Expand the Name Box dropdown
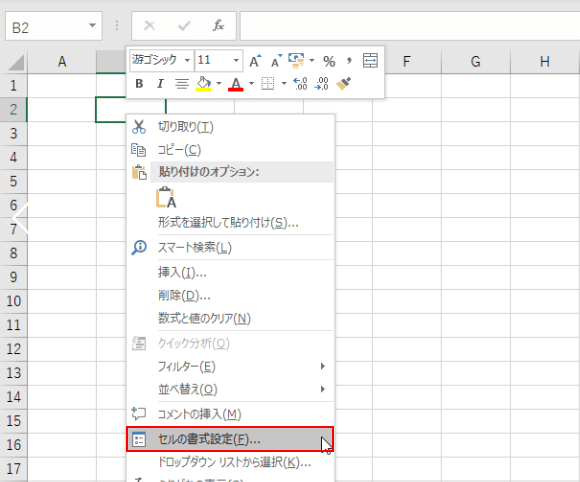Viewport: 580px width, 482px height. pos(92,26)
